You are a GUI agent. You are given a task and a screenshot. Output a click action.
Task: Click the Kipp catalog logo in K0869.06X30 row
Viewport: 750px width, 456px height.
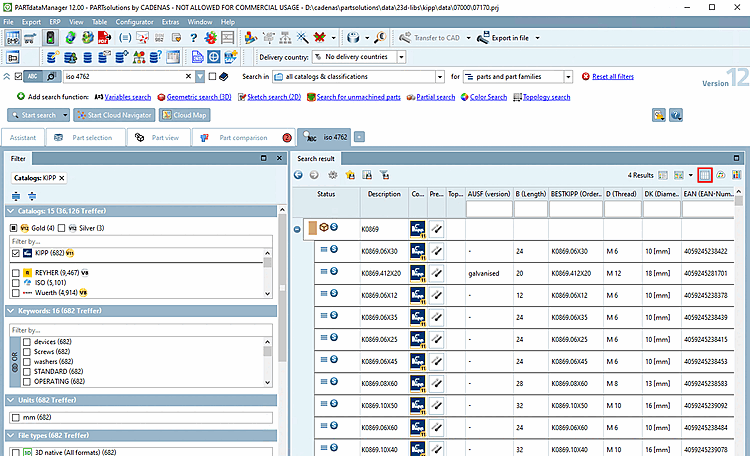coord(418,251)
